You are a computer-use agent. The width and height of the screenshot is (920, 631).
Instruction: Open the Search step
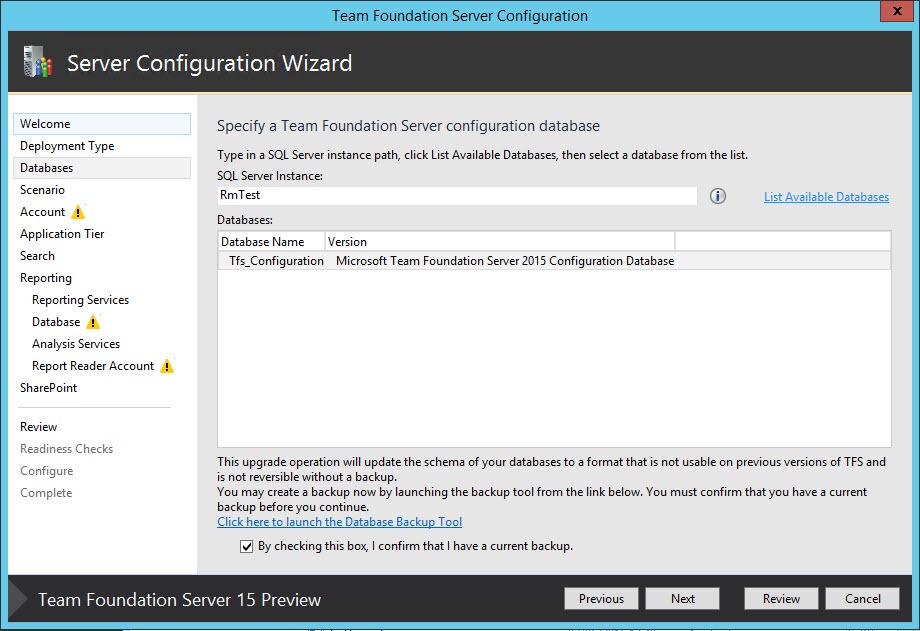point(37,256)
